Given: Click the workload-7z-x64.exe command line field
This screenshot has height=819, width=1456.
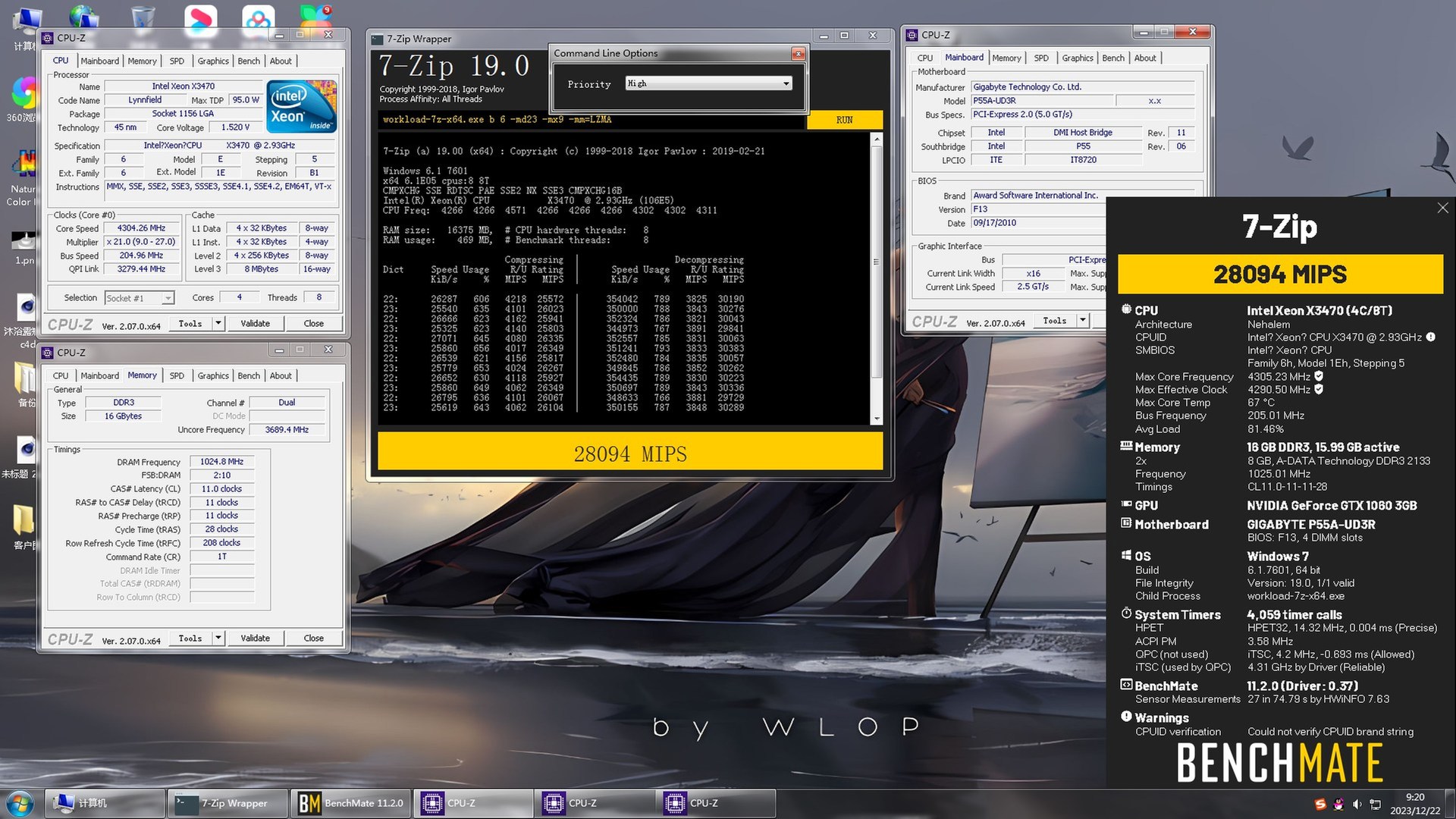Looking at the screenshot, I should [x=591, y=120].
